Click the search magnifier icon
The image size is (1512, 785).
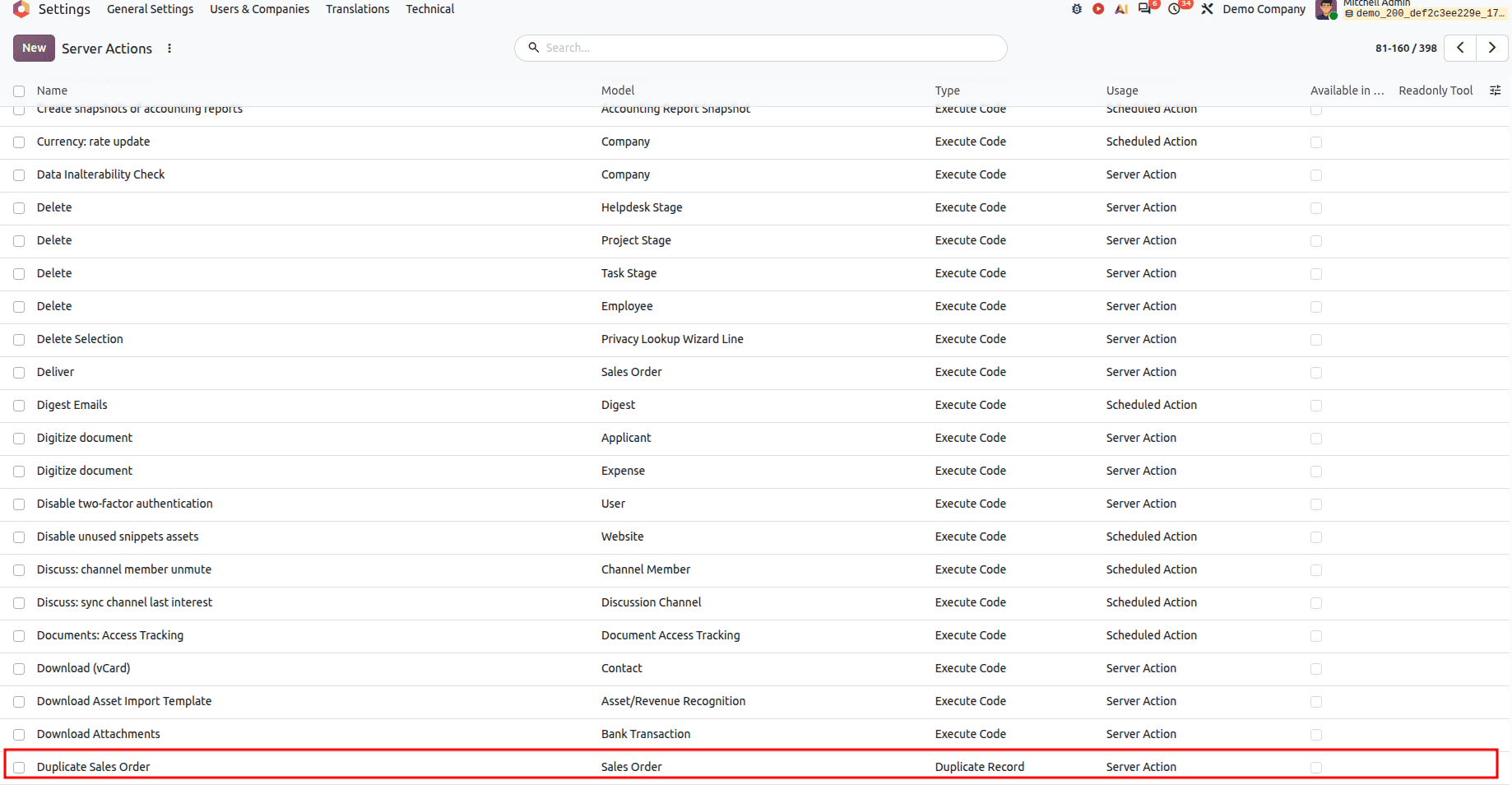point(534,48)
